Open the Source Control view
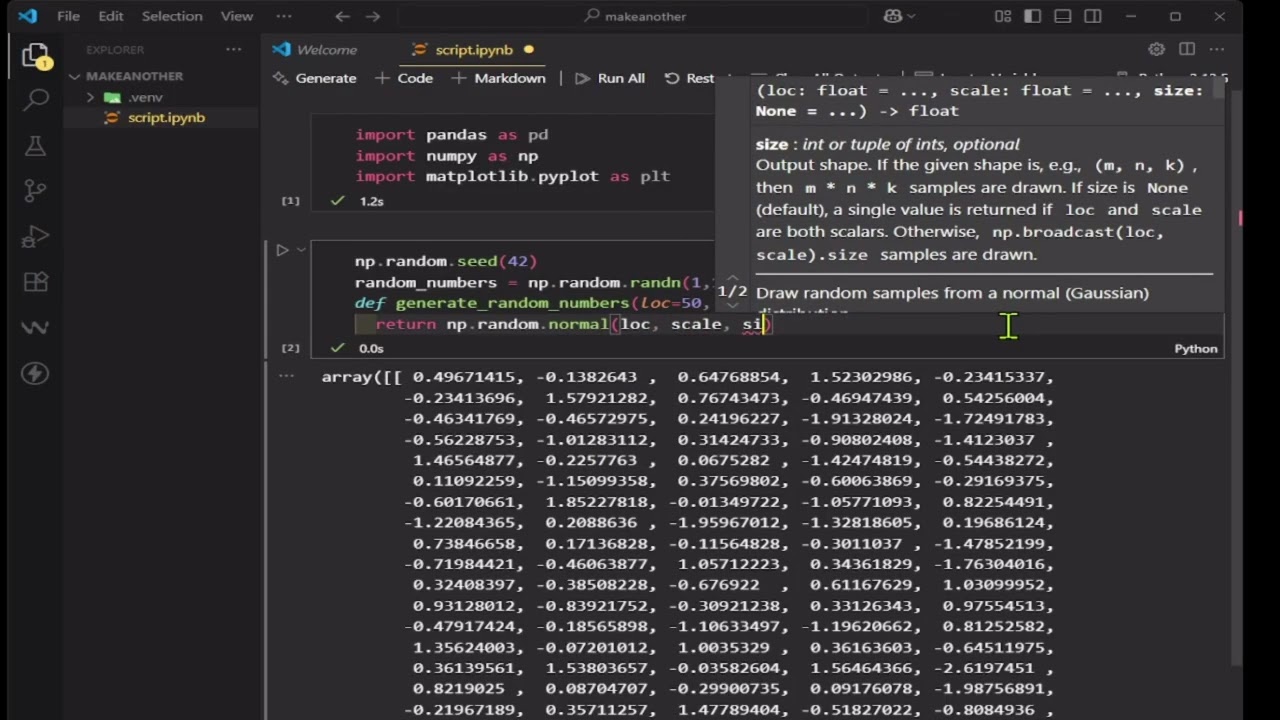Image resolution: width=1280 pixels, height=720 pixels. pos(35,190)
